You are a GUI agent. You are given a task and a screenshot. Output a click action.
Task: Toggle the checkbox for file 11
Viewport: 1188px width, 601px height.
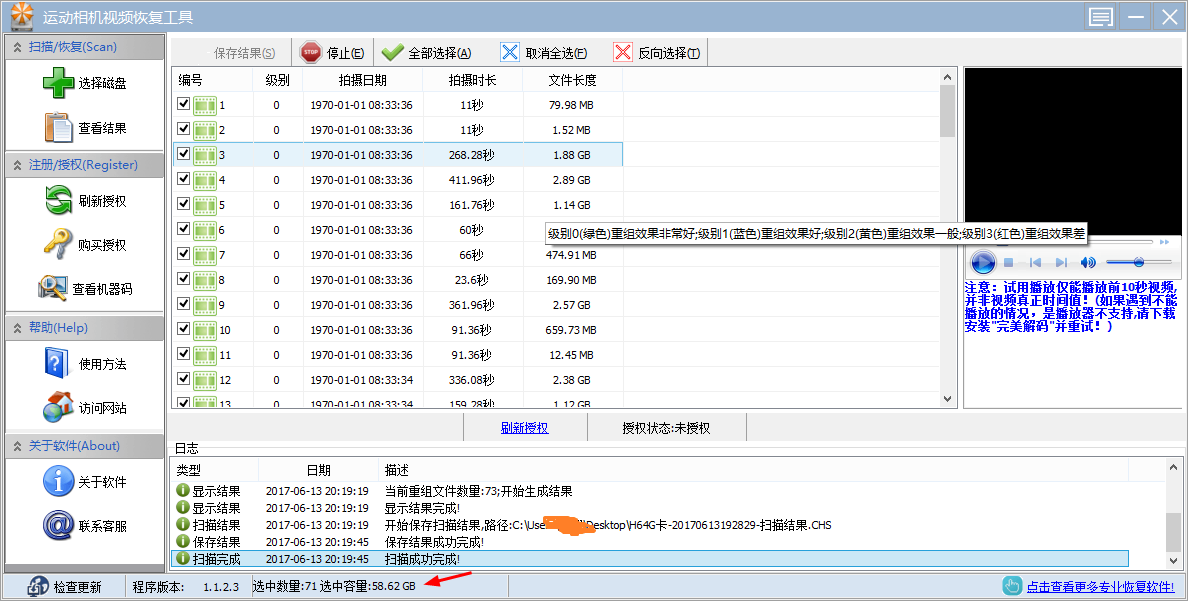pos(183,354)
